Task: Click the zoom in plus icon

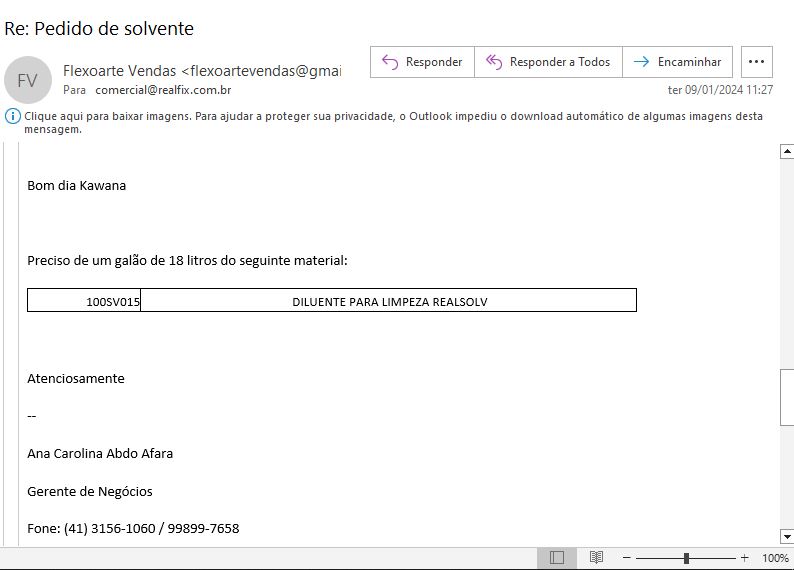Action: [x=744, y=558]
